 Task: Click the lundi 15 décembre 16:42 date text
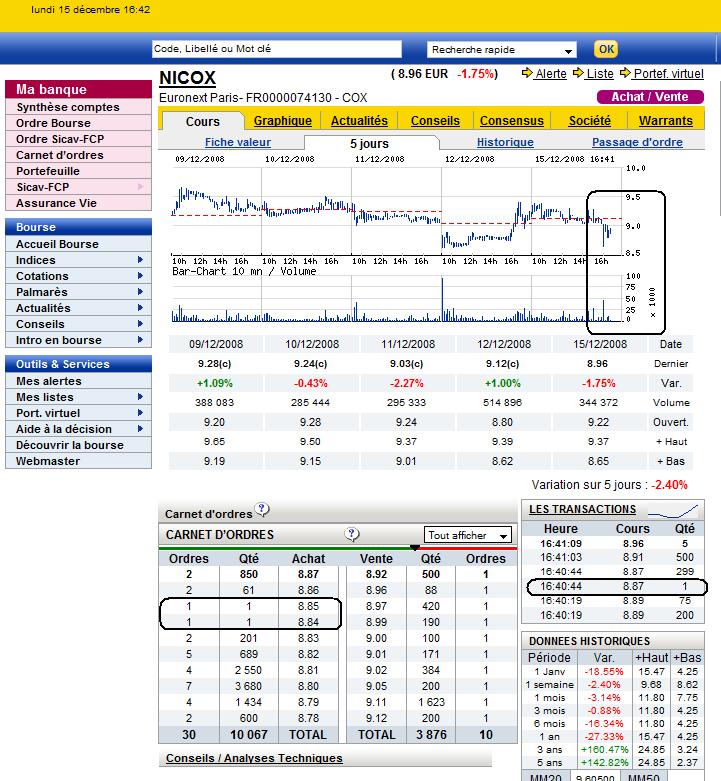click(x=90, y=9)
